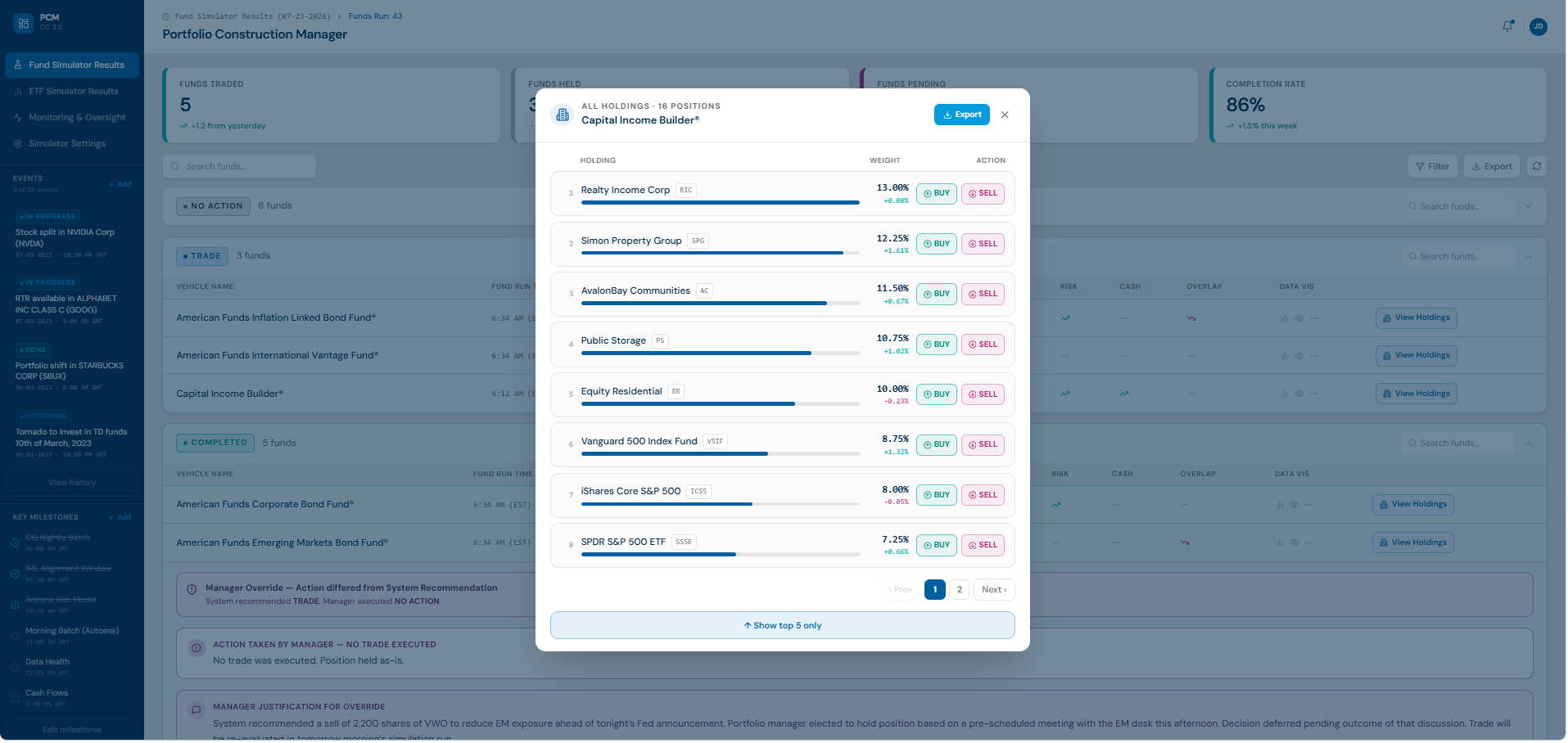Sell Simon Property Group
Viewport: 1568px width, 743px height.
(x=983, y=244)
